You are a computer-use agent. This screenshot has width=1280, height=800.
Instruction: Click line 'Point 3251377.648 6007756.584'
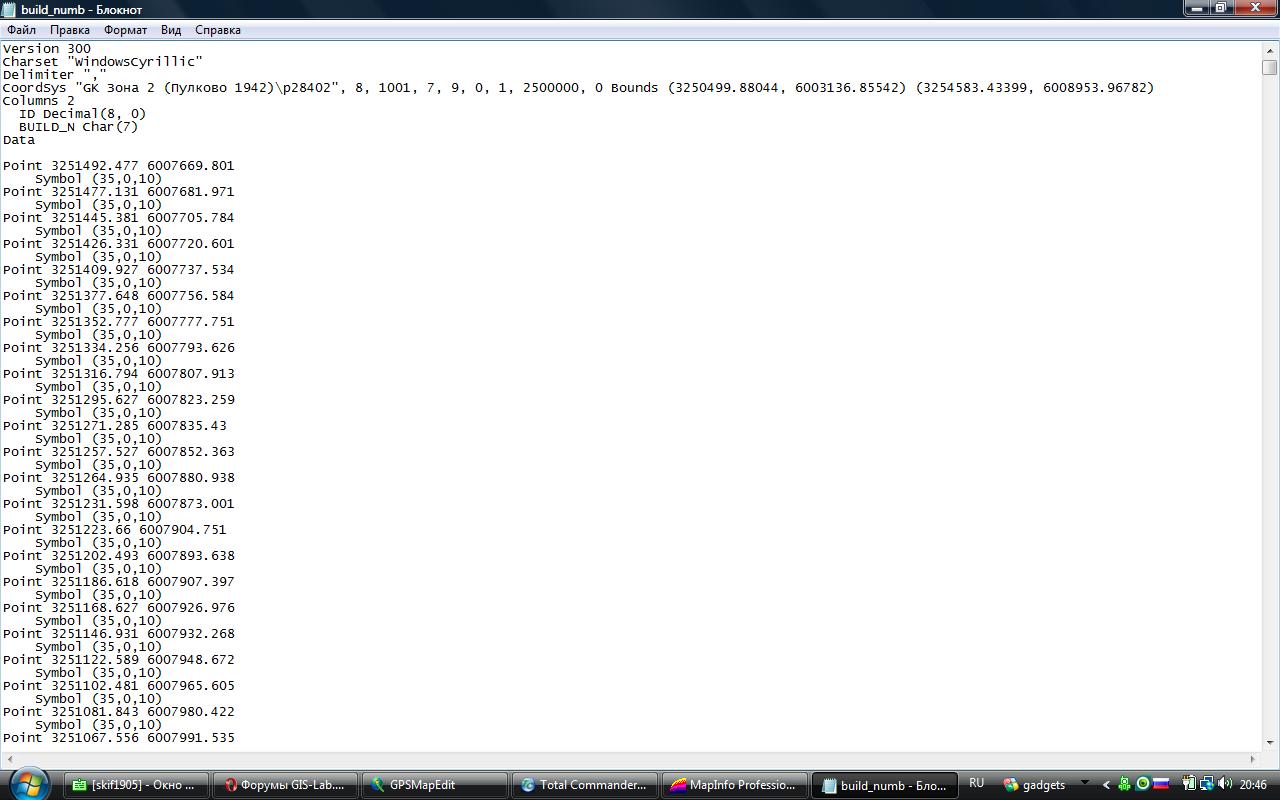pyautogui.click(x=119, y=295)
